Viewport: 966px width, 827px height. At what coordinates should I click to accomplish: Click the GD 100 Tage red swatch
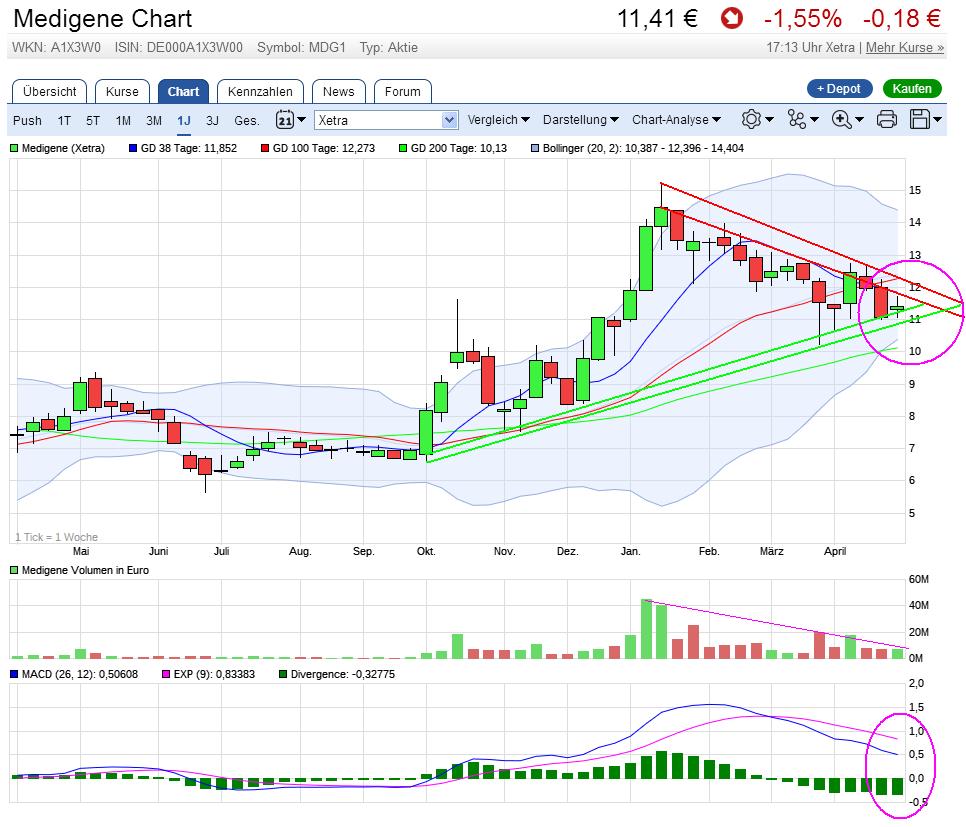click(x=265, y=148)
